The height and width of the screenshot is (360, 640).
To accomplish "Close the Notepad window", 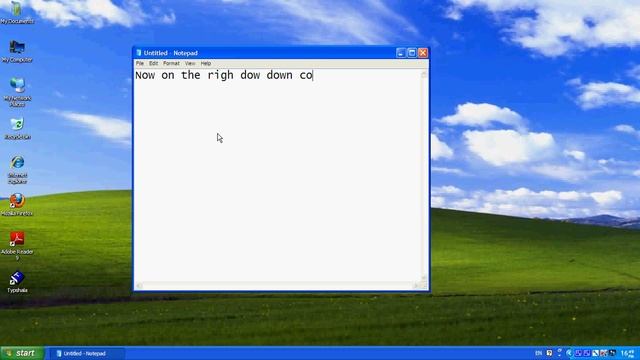I will pos(423,53).
